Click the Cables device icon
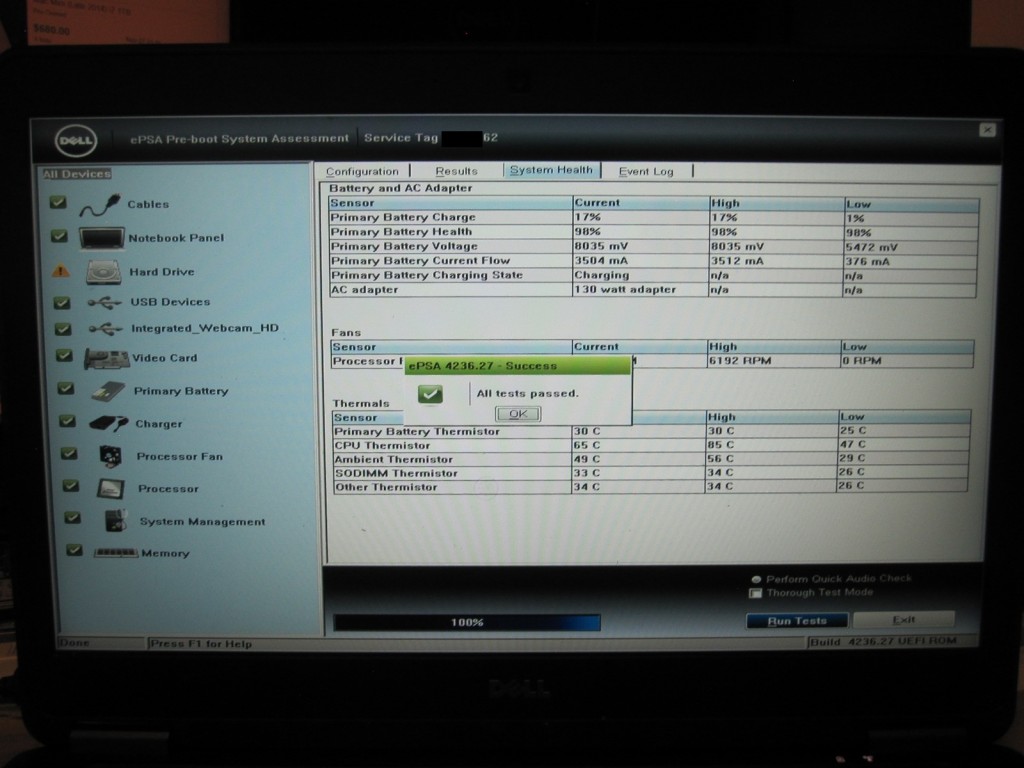The image size is (1024, 768). pyautogui.click(x=99, y=206)
